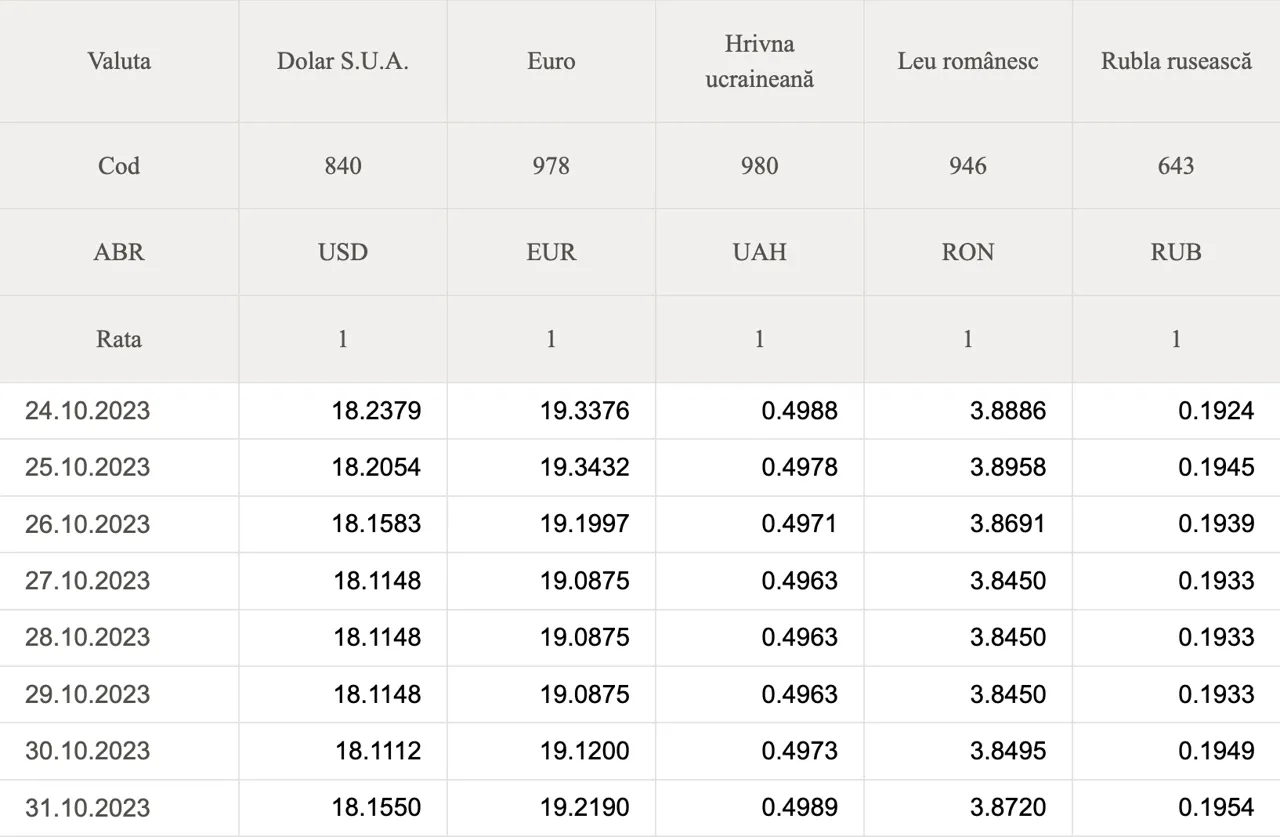Select the 24.10.2023 date row
The height and width of the screenshot is (837, 1280).
[88, 411]
